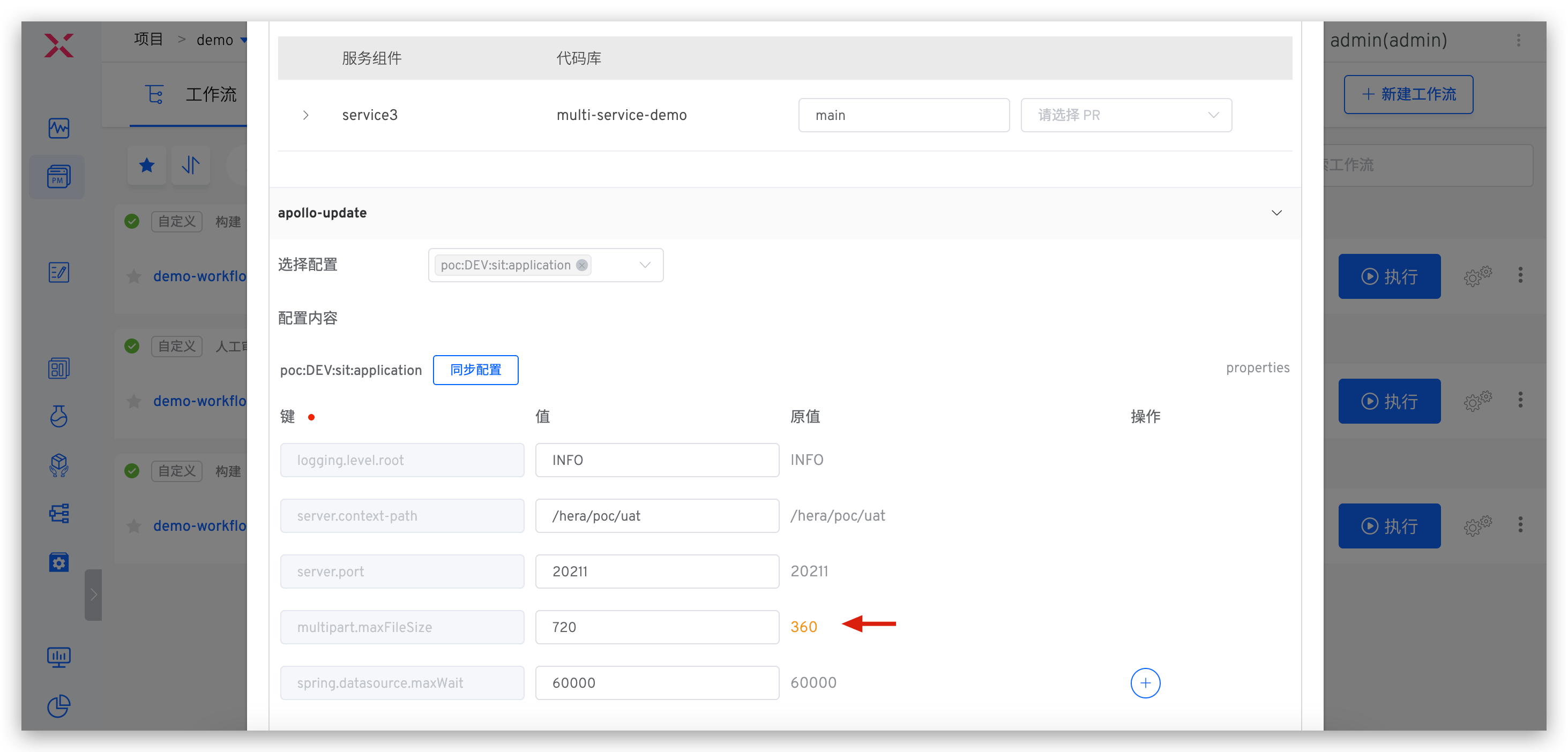This screenshot has height=752, width=1568.
Task: Edit the multipart.maxFileSize value field
Action: pyautogui.click(x=657, y=627)
